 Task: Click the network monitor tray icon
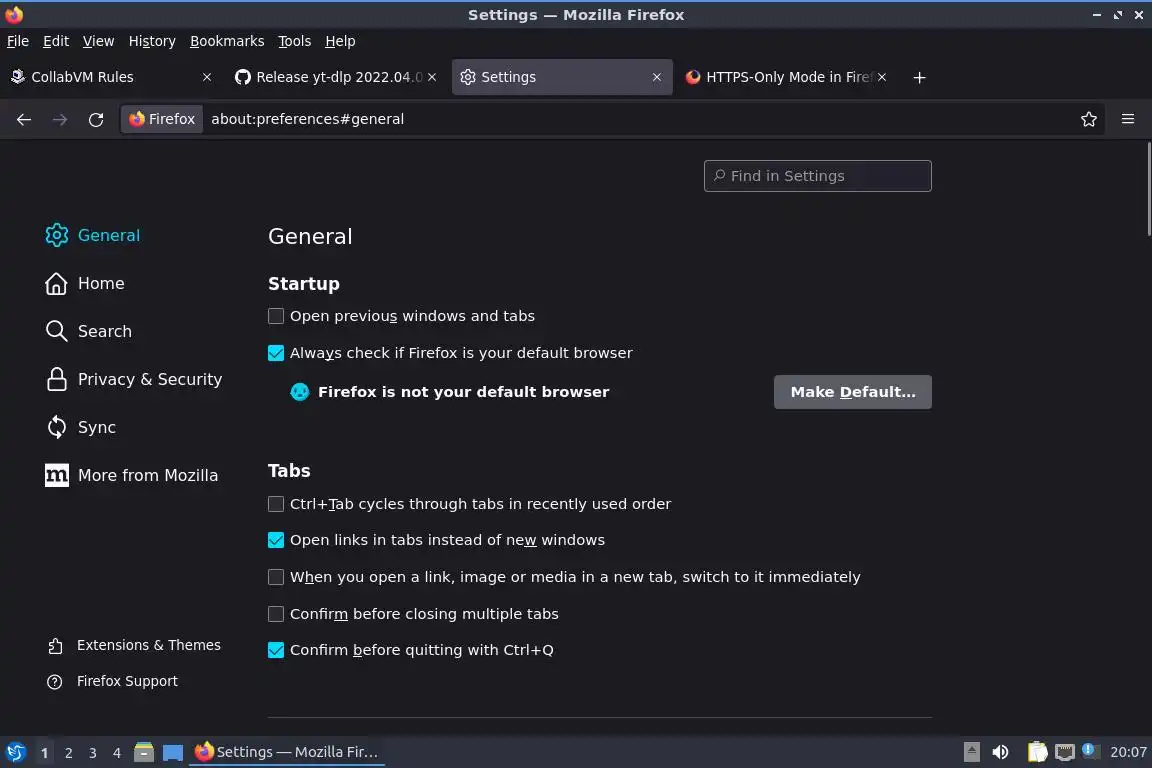[x=1064, y=752]
